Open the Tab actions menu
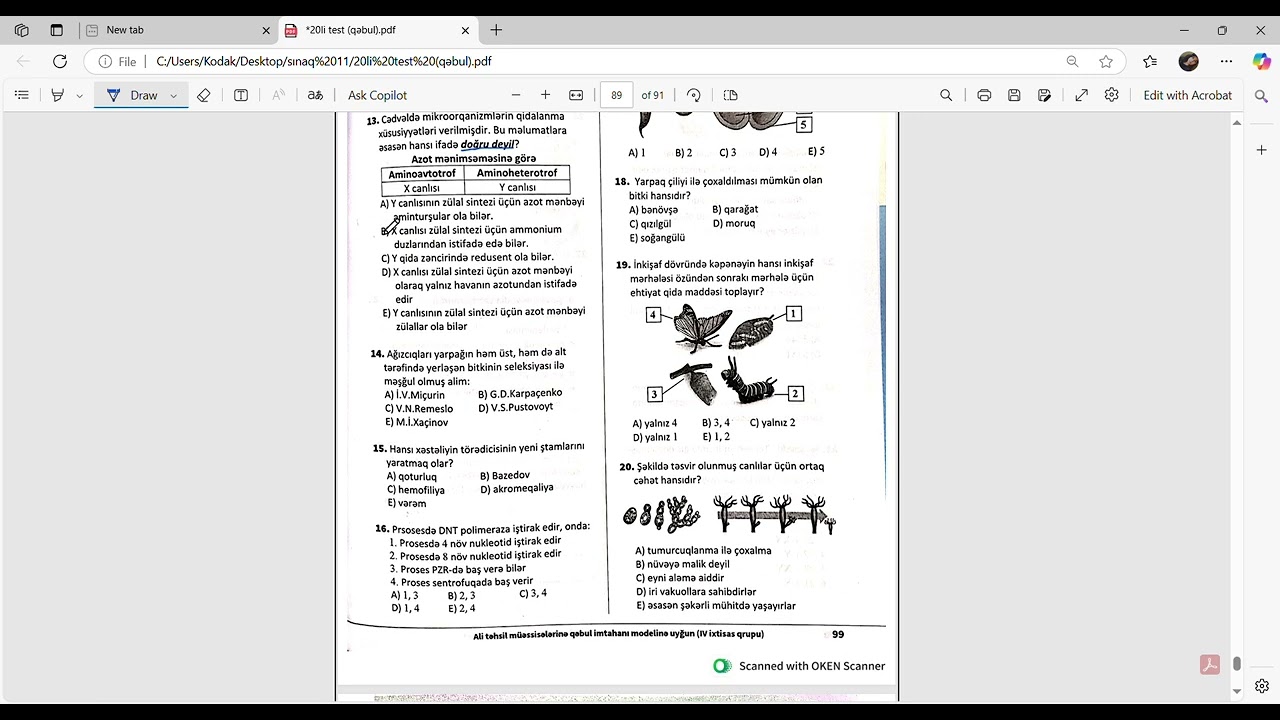1280x720 pixels. [56, 30]
